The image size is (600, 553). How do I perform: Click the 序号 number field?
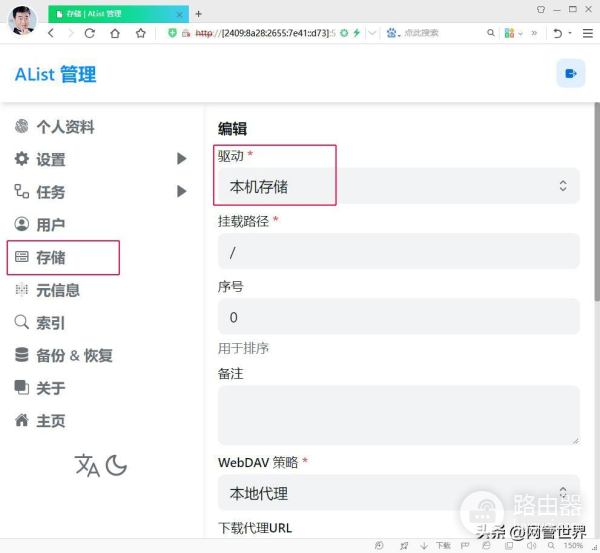(x=398, y=317)
